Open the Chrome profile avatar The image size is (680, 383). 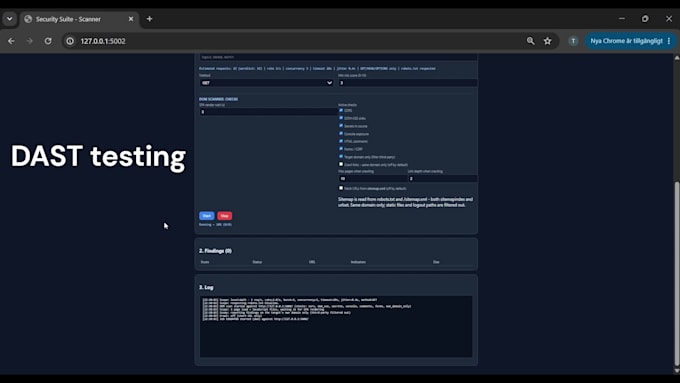coord(573,41)
